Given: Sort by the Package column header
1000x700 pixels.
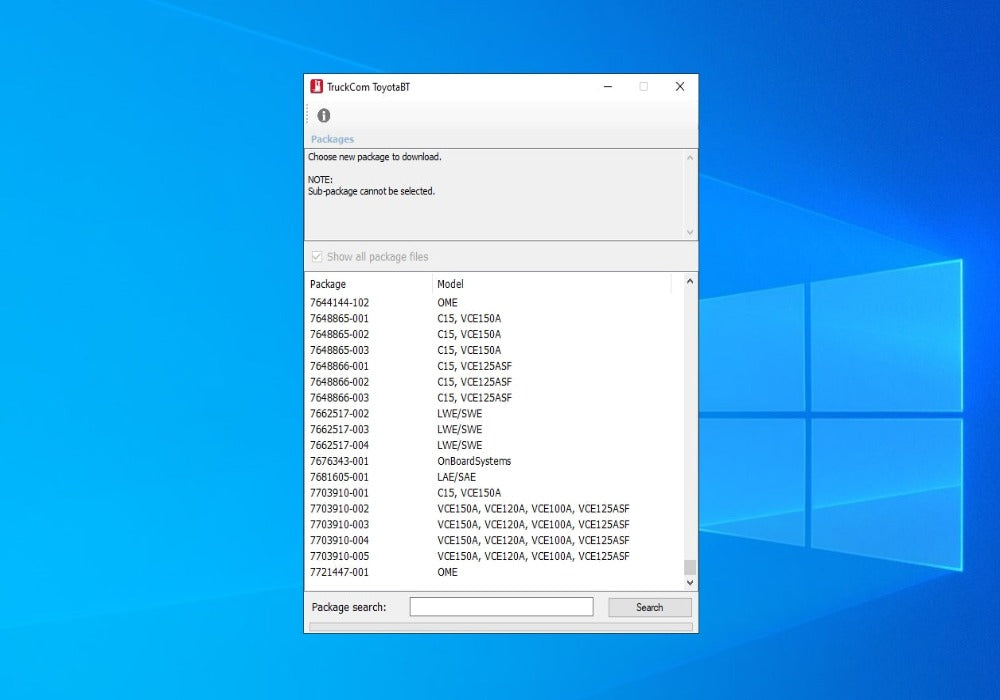Looking at the screenshot, I should 368,284.
